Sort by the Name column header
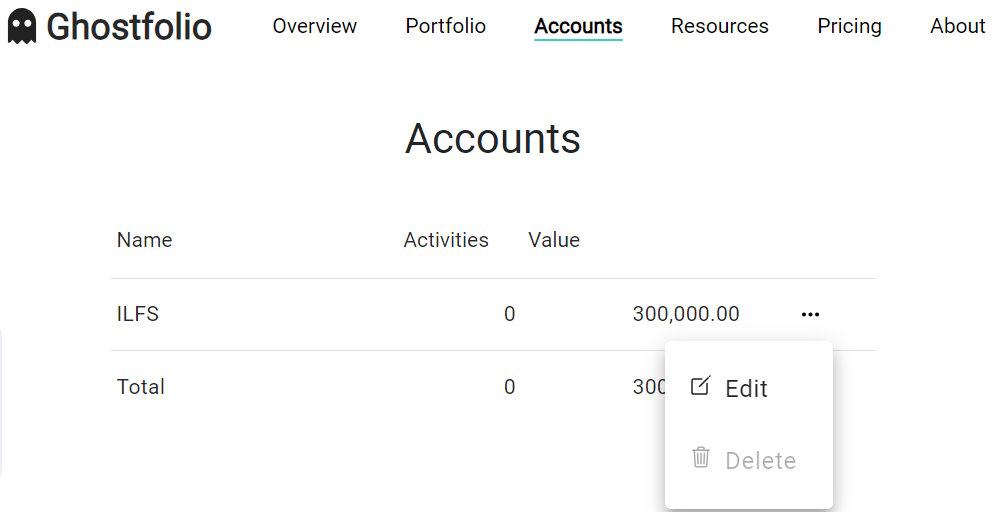The height and width of the screenshot is (512, 1001). [144, 240]
